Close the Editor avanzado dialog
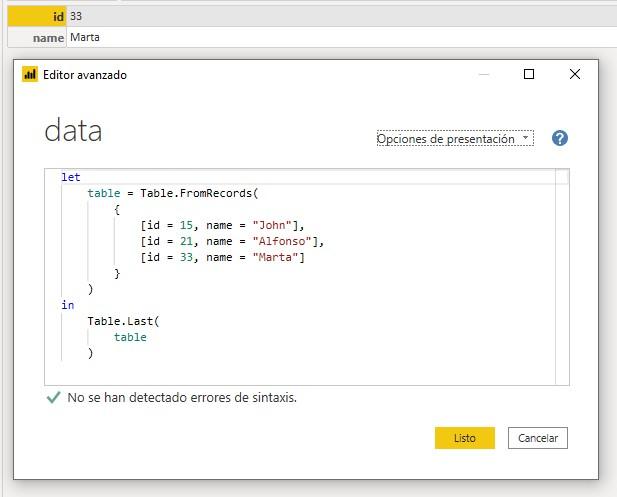This screenshot has height=497, width=617. [x=574, y=74]
